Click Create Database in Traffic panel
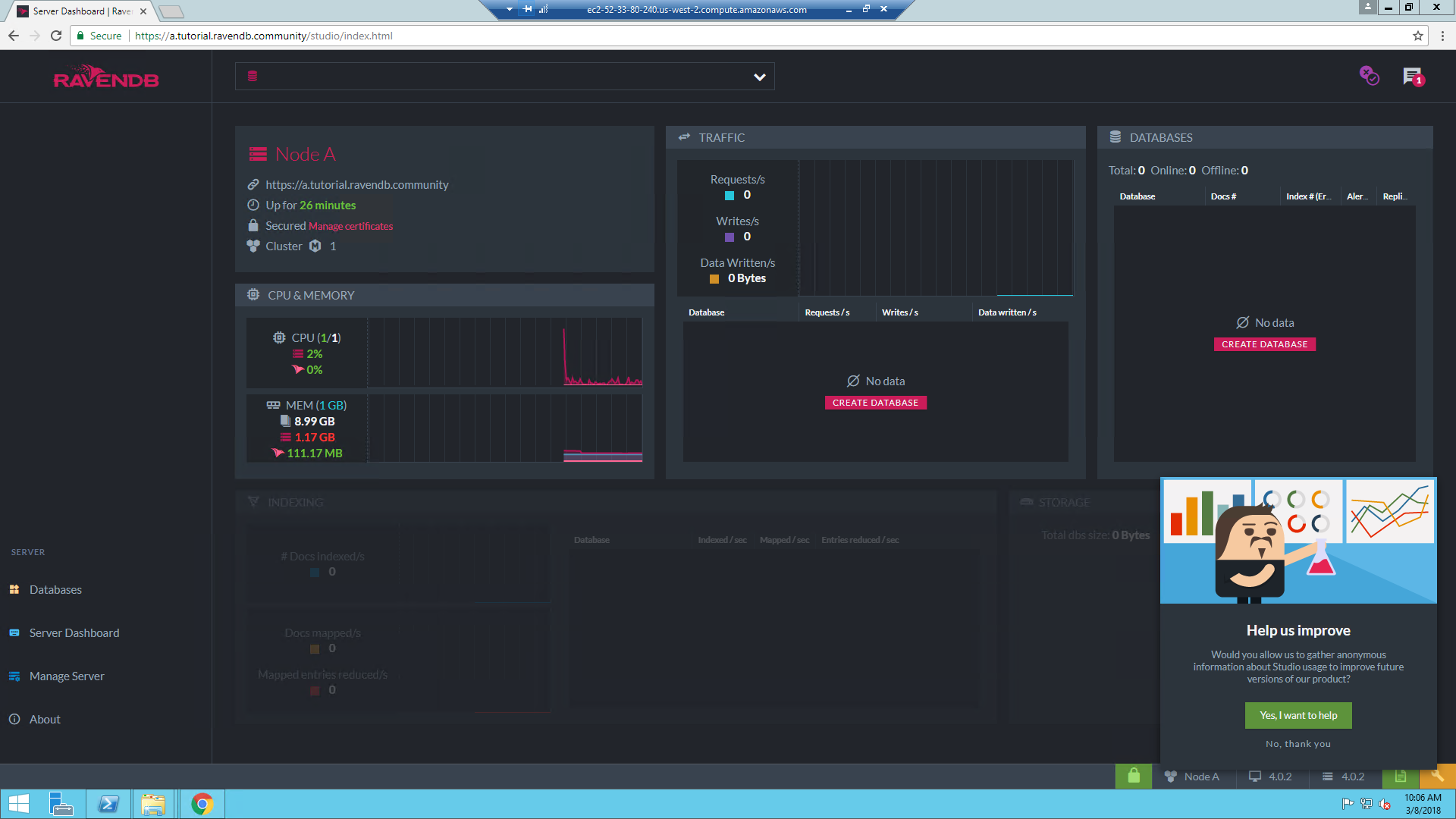1456x819 pixels. coord(875,403)
